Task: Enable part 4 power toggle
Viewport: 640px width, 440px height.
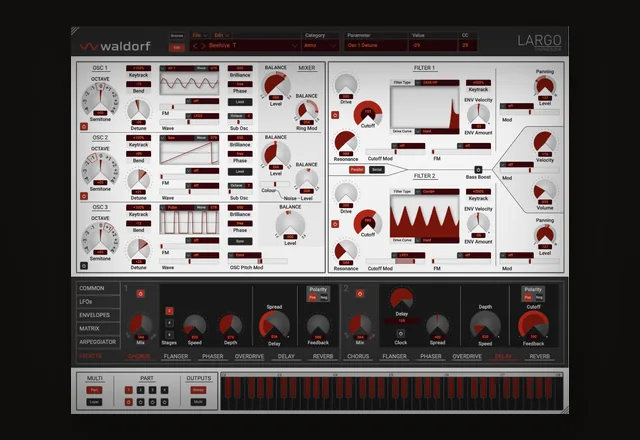Action: click(164, 402)
